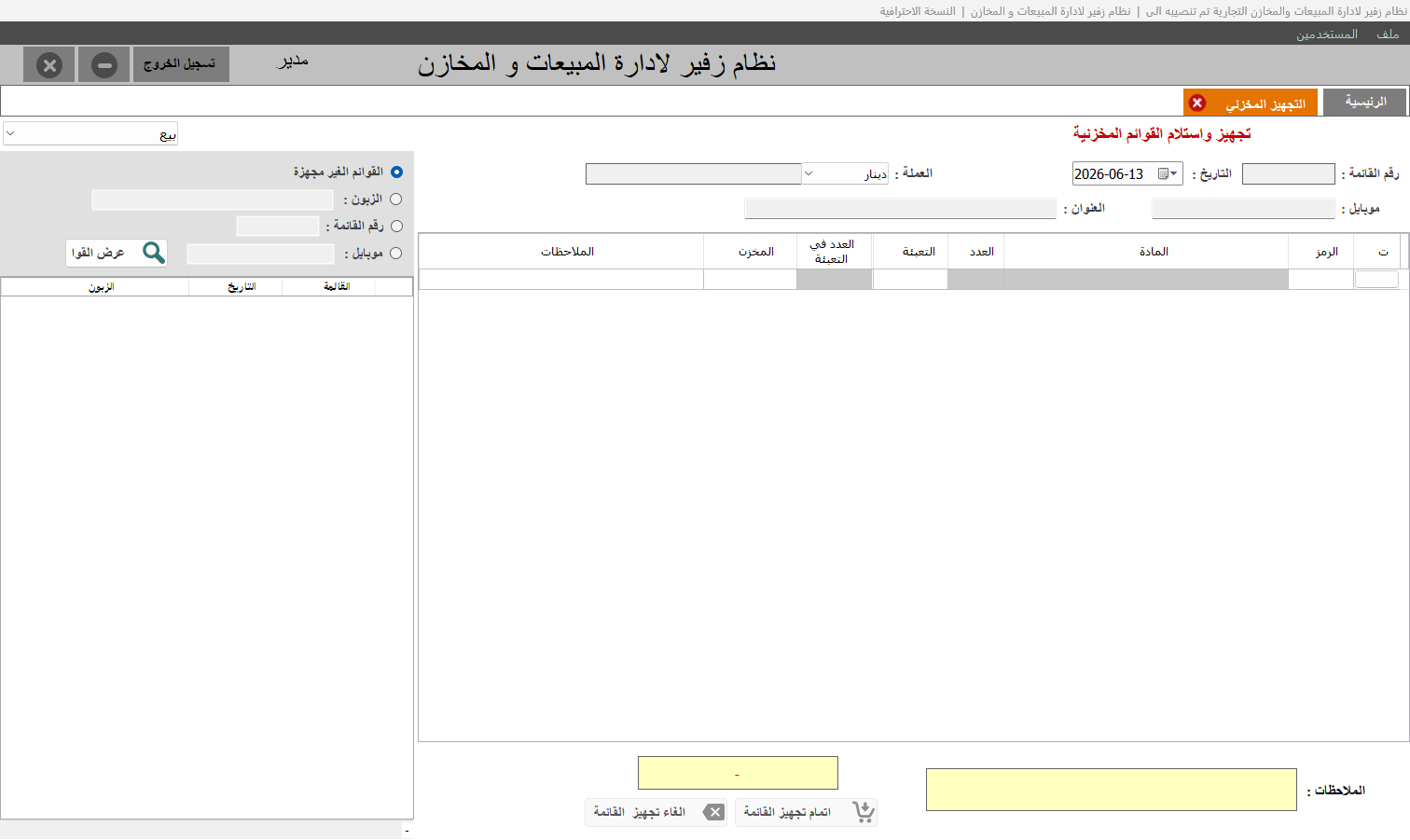Click the round X close button in header
This screenshot has width=1410, height=840.
[x=49, y=64]
